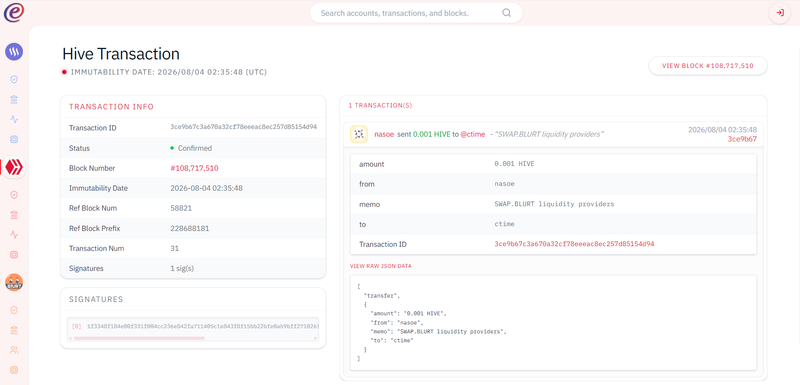Click the amount value 0.001 HIVE in table
Screen dimensions: 800x385
tap(514, 164)
